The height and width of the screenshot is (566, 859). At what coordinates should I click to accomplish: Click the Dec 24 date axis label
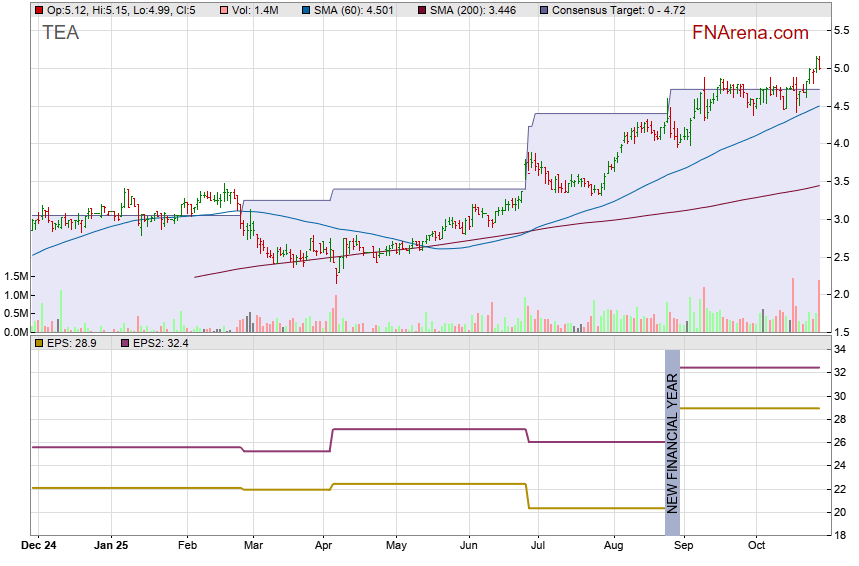pyautogui.click(x=40, y=546)
